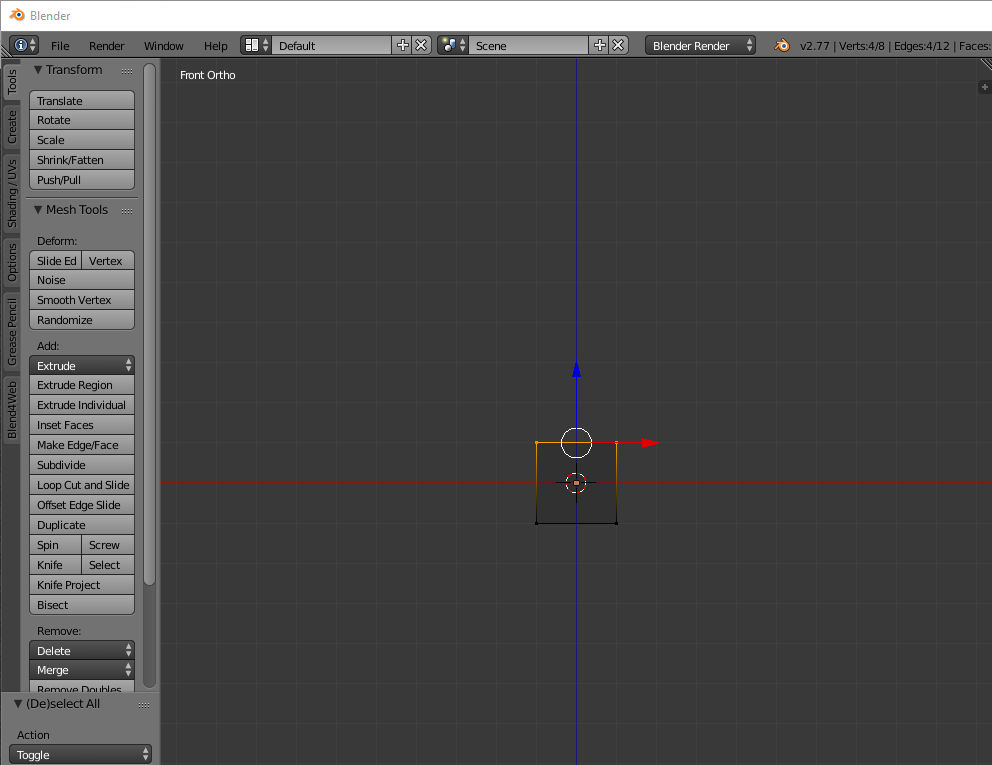Click the Scale button
The image size is (992, 765).
click(x=82, y=140)
